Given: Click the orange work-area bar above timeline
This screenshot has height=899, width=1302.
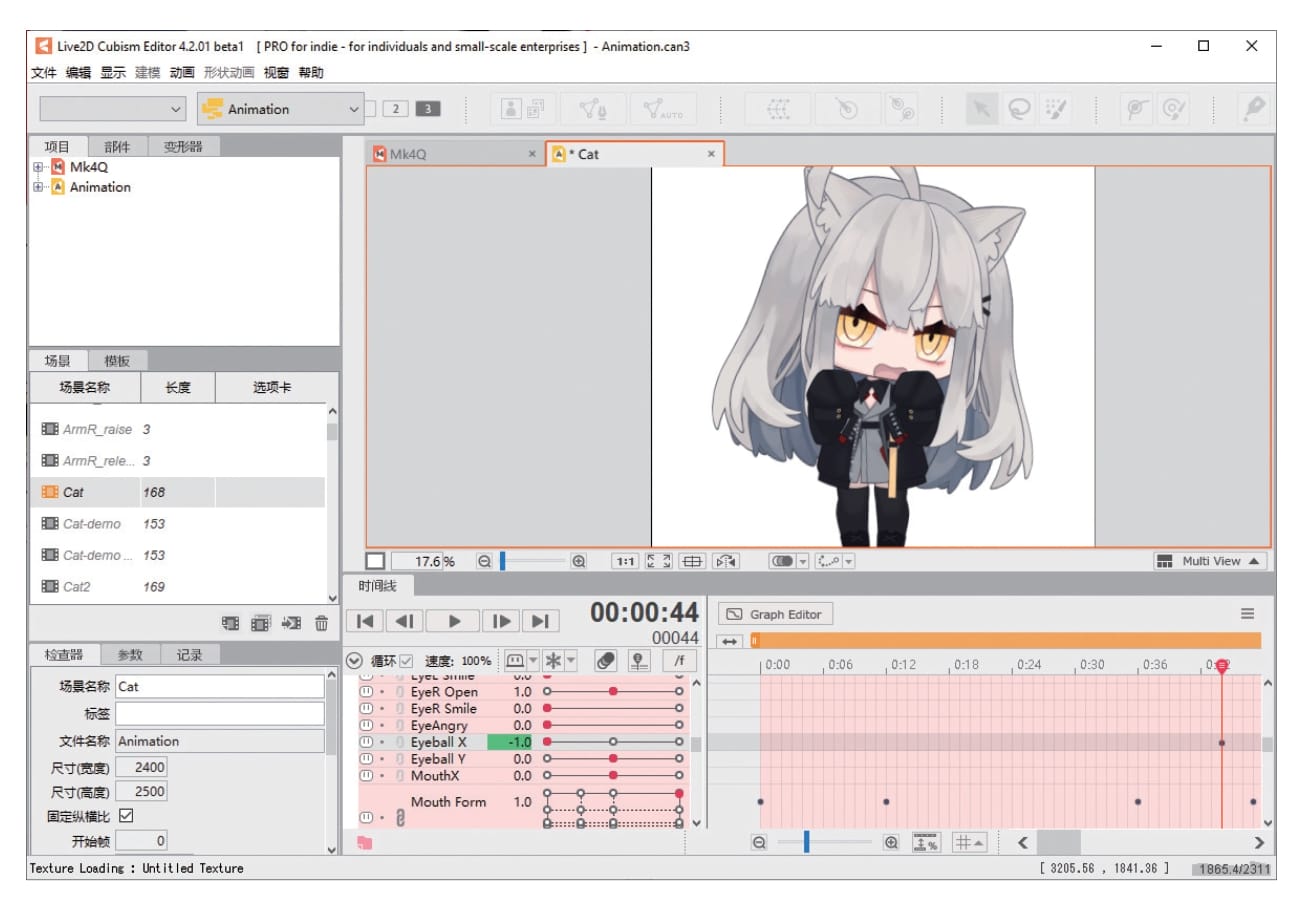Looking at the screenshot, I should 1005,641.
